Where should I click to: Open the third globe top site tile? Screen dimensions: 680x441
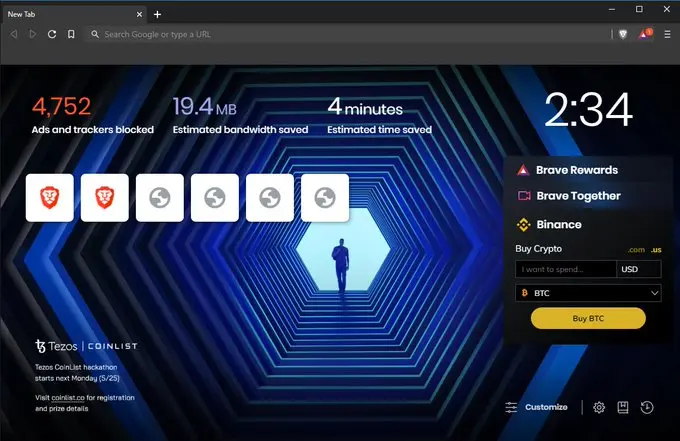pos(270,198)
